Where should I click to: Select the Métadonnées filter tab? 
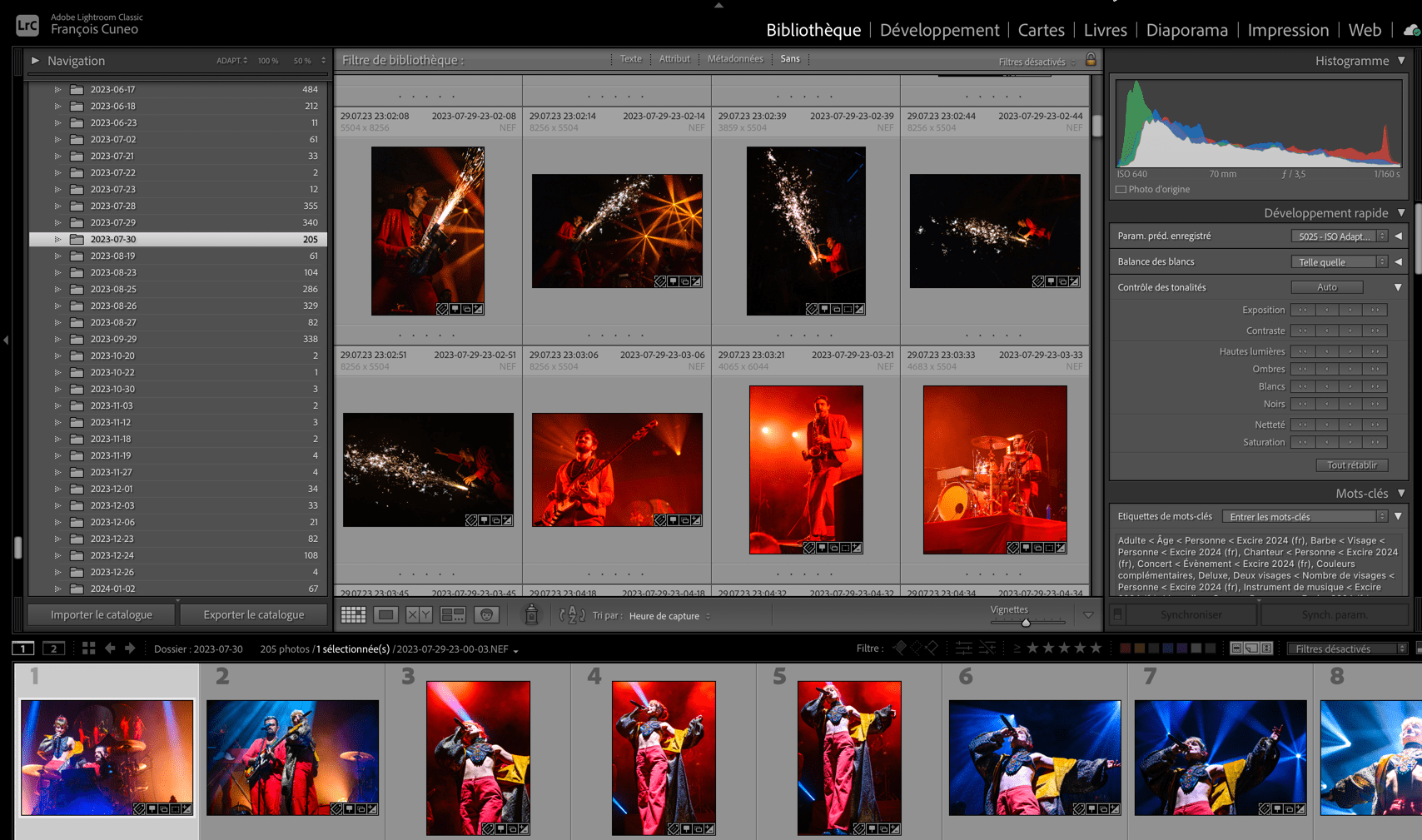[x=734, y=59]
